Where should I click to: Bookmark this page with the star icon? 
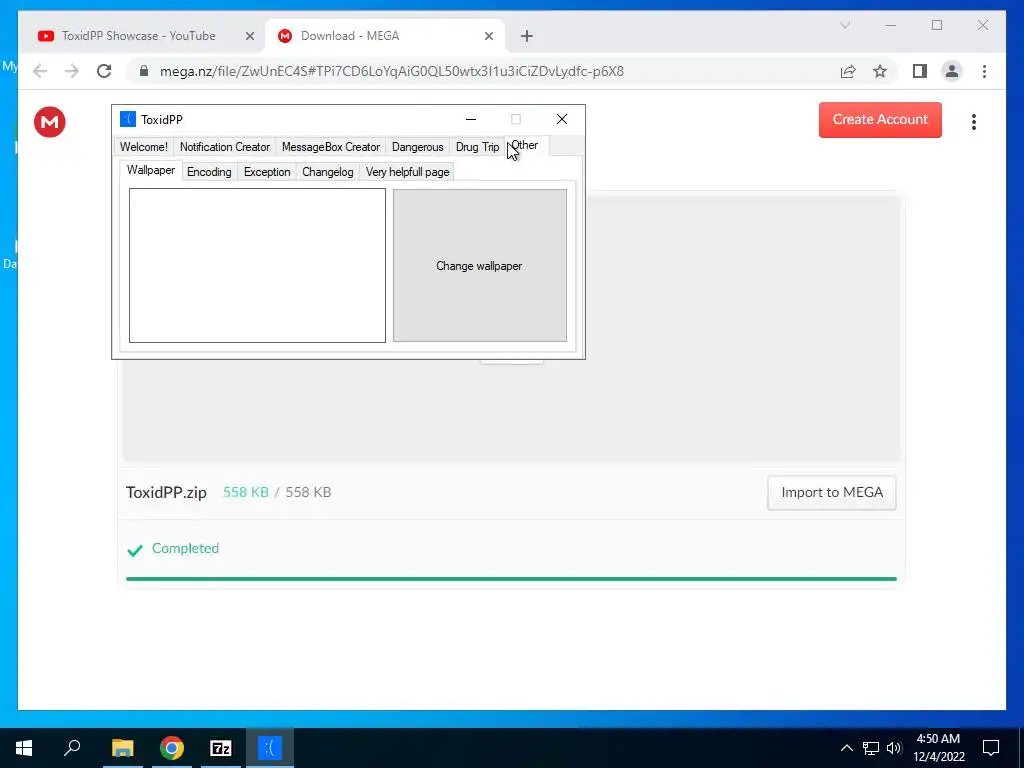(x=880, y=71)
